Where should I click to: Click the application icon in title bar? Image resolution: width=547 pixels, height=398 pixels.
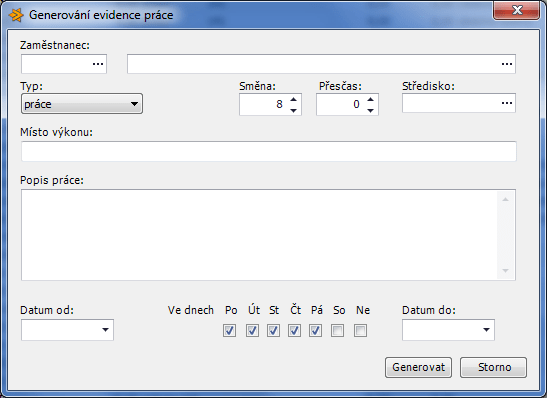[x=16, y=15]
